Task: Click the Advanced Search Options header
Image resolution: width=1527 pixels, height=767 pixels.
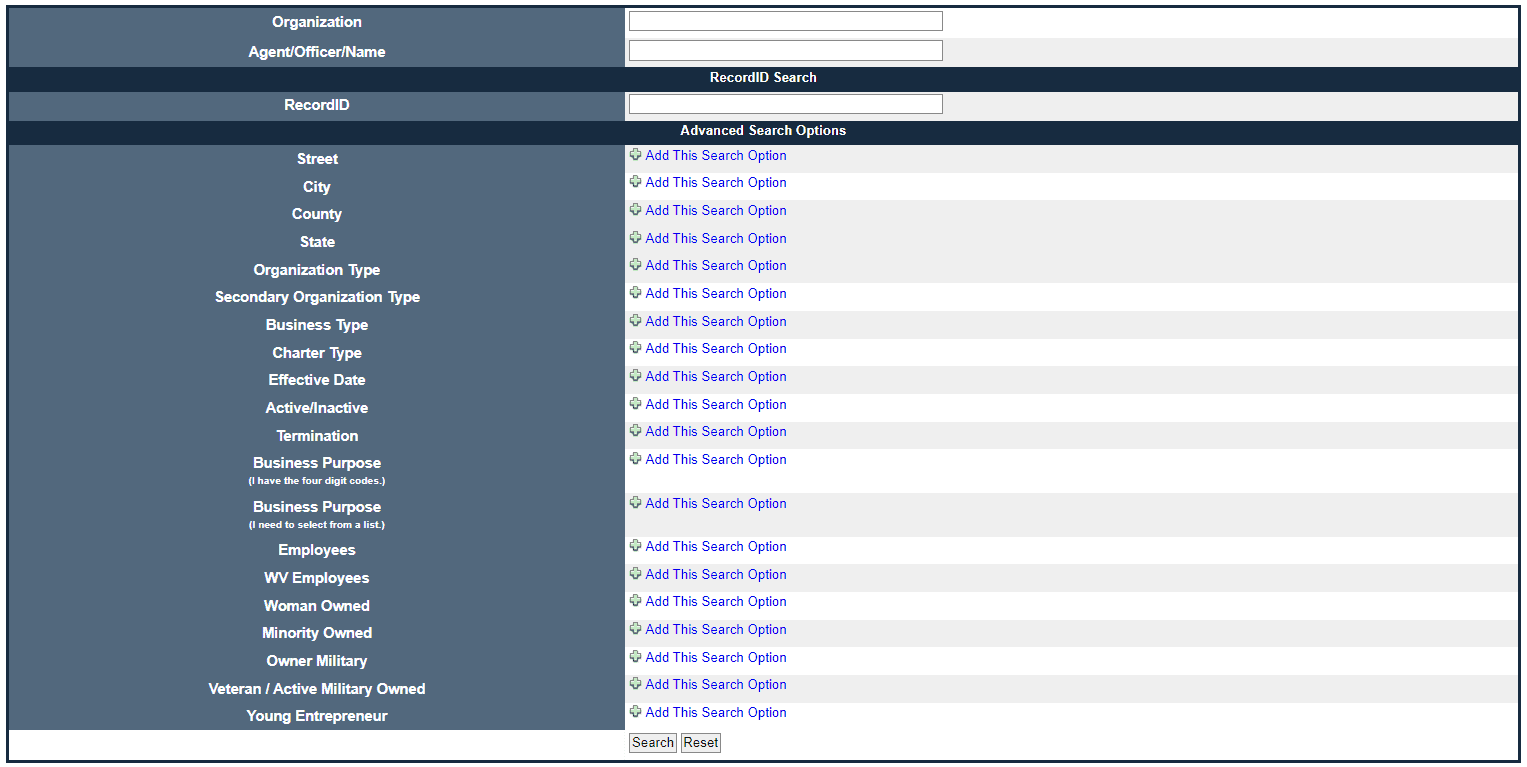Action: tap(763, 130)
